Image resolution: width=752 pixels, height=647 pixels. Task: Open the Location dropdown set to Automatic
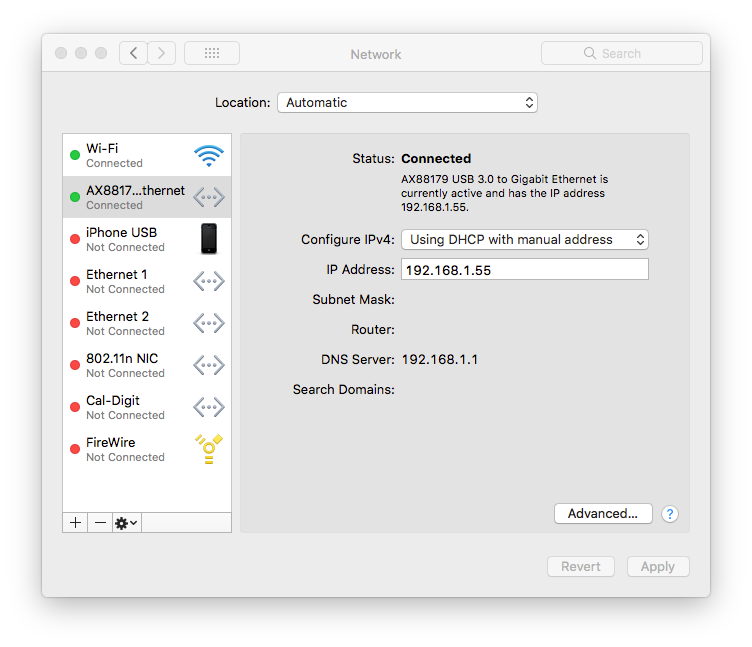coord(407,103)
